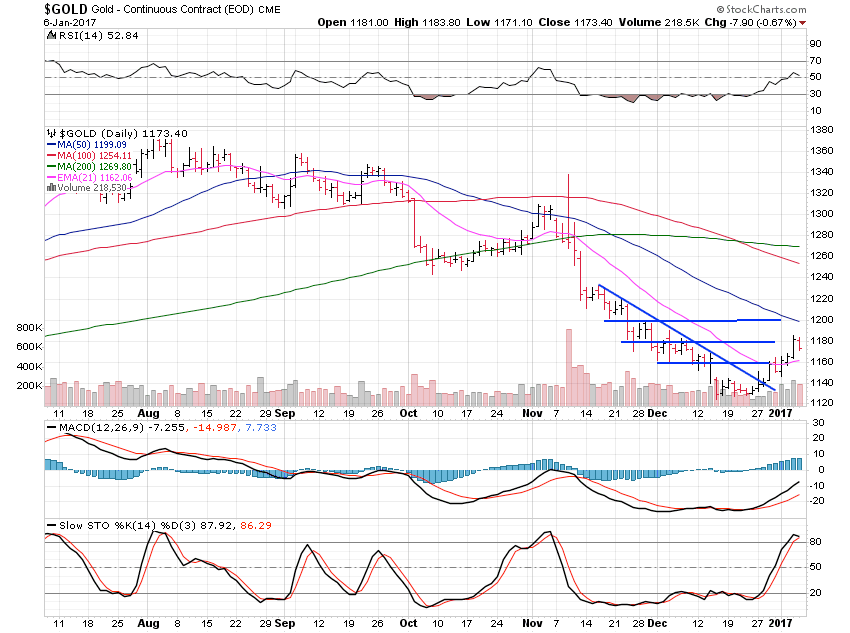Click the 'Close 1173.40' value
Image resolution: width=850 pixels, height=633 pixels.
(x=575, y=23)
